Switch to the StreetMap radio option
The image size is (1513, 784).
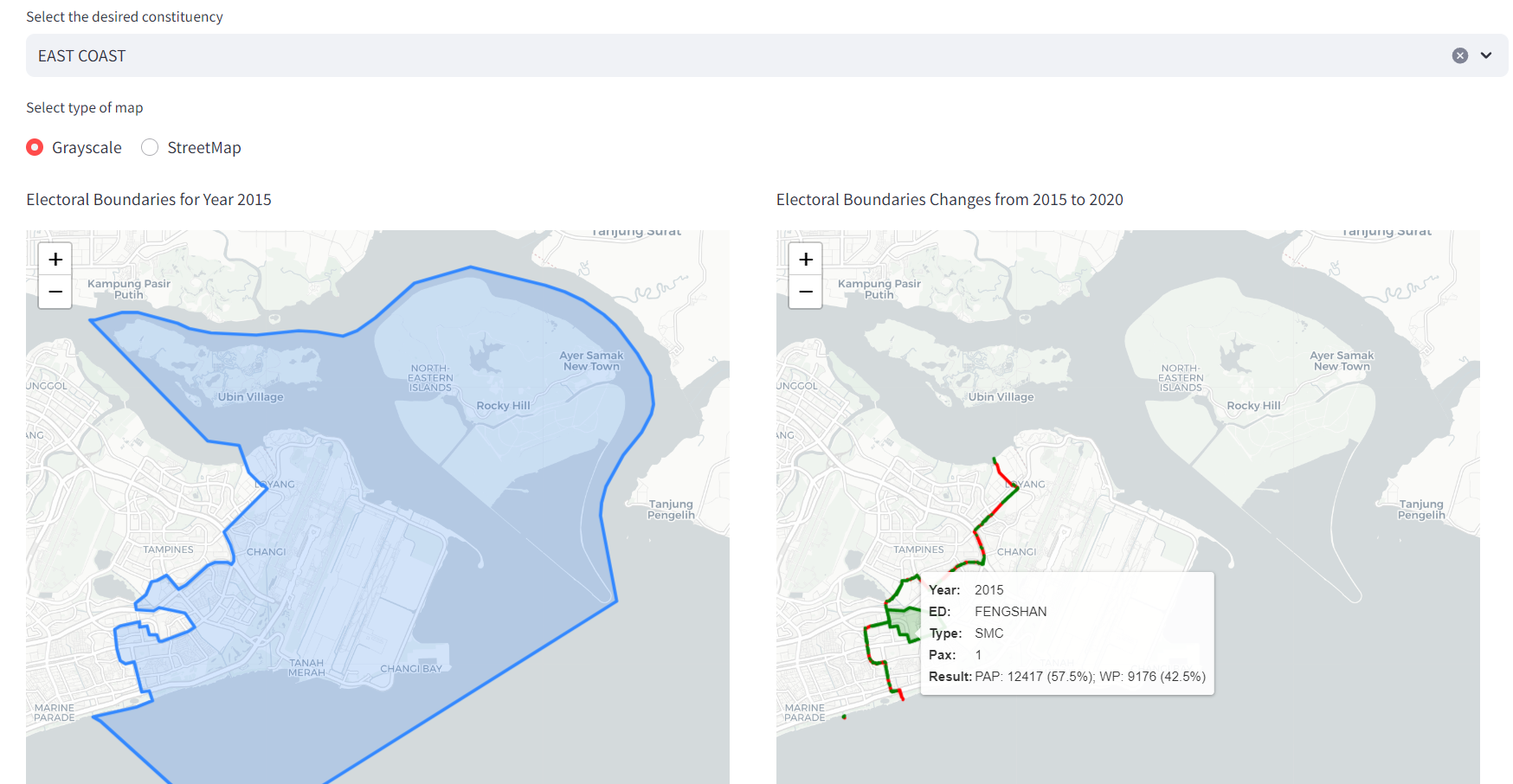(x=151, y=147)
